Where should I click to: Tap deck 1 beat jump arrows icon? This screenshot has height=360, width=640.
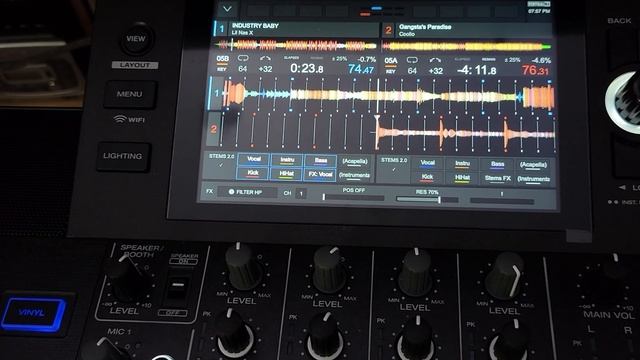[x=265, y=59]
